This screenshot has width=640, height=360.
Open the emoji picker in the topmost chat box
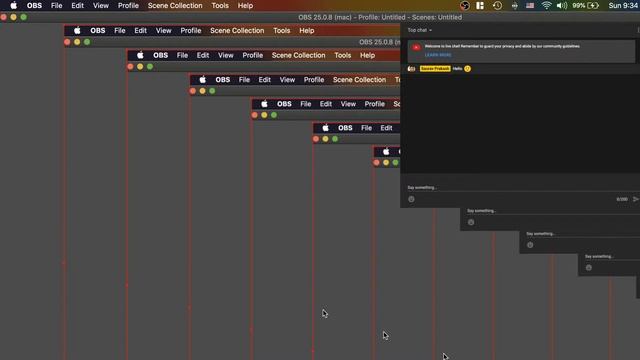pos(411,199)
